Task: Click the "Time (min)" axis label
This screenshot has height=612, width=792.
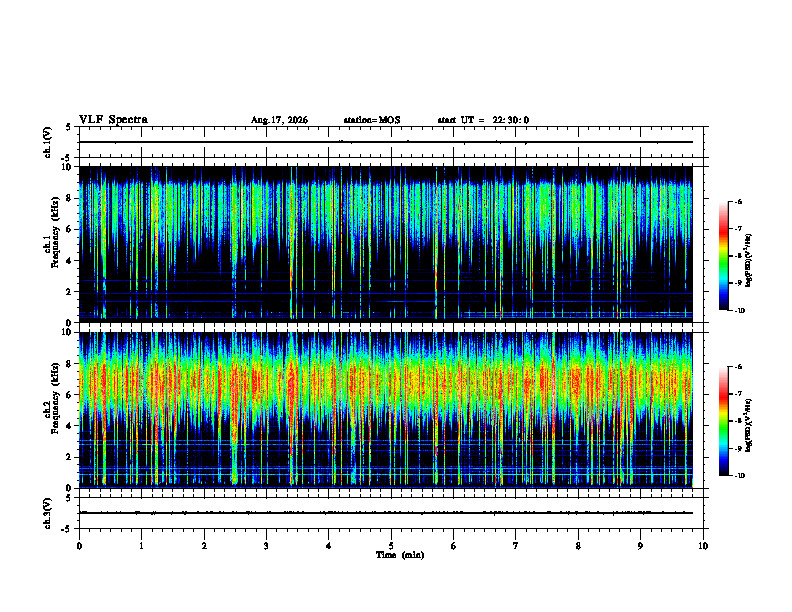Action: 400,555
